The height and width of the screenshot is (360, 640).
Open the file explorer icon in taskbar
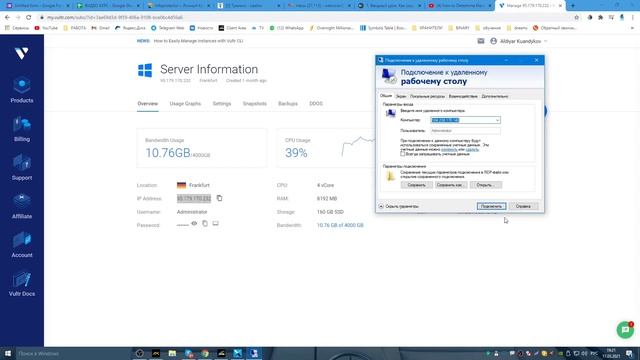(172, 353)
